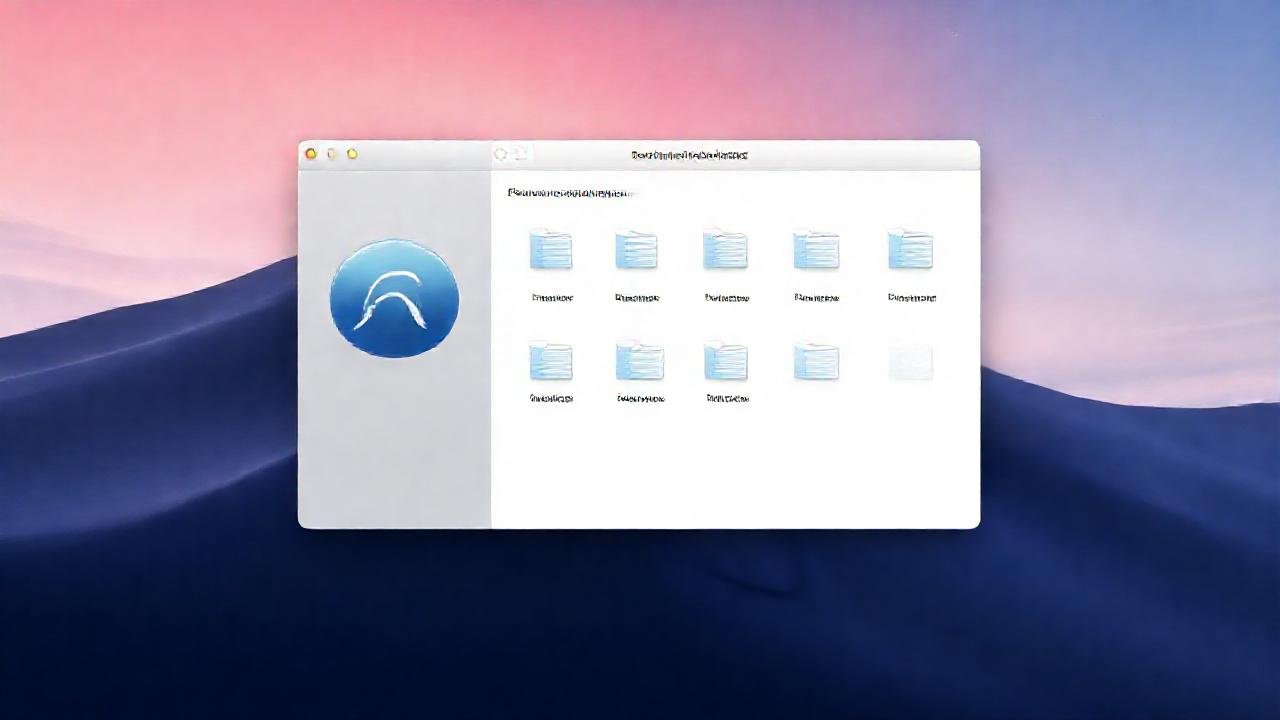
Task: Click the heading text above the folder grid
Action: (x=570, y=192)
